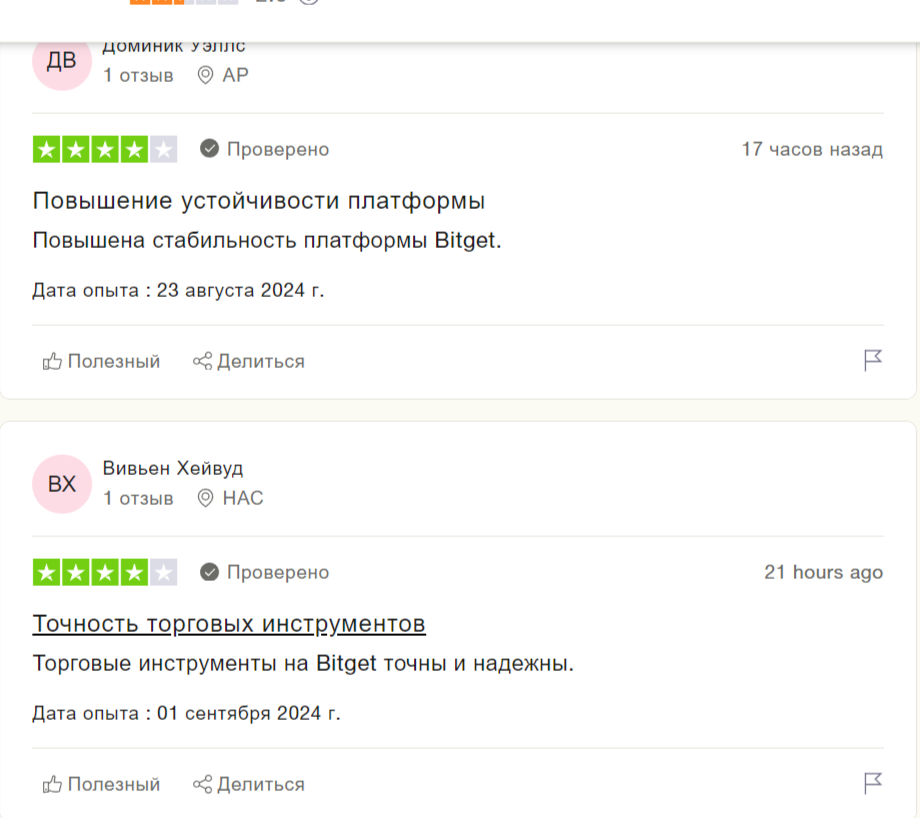Open the Повышение устойчивости платформы review title
This screenshot has width=920, height=818.
pyautogui.click(x=259, y=201)
